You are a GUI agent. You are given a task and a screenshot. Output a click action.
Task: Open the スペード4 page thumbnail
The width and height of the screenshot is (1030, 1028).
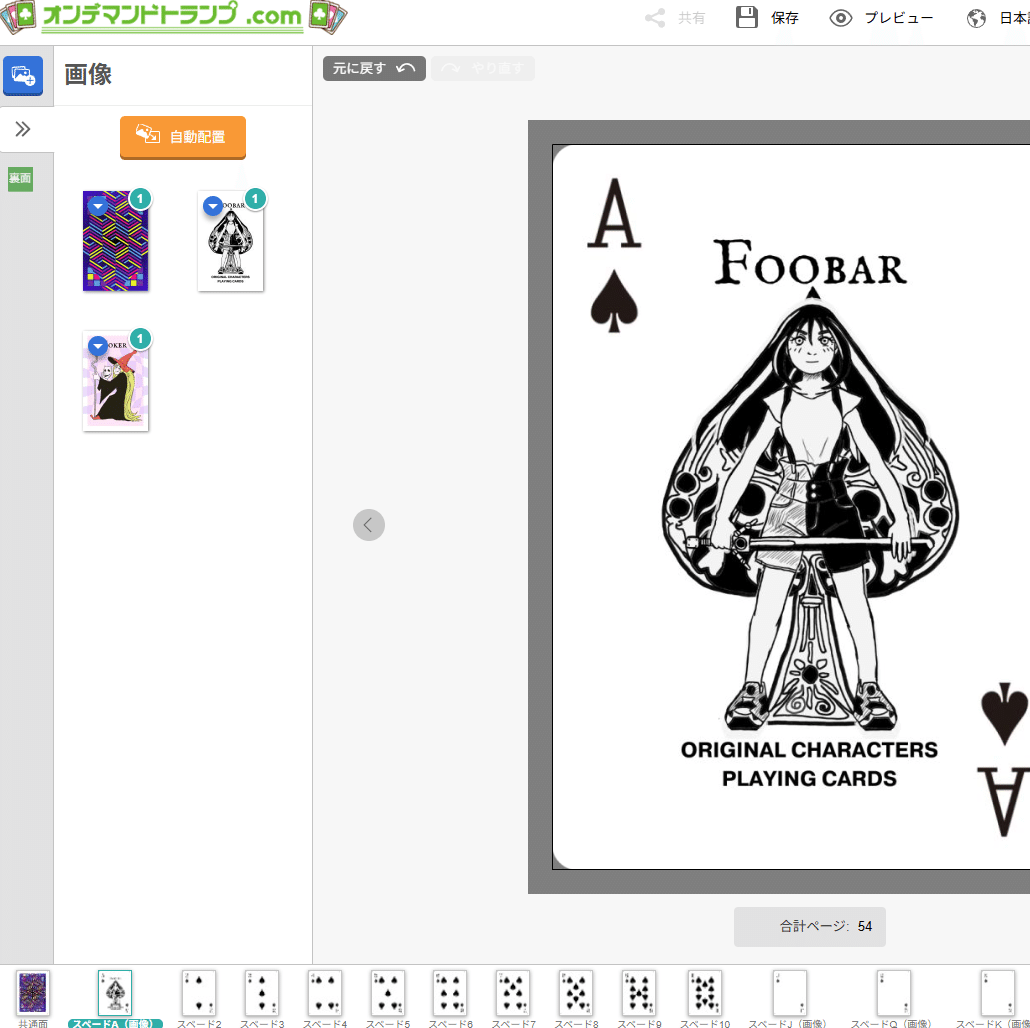pos(325,993)
